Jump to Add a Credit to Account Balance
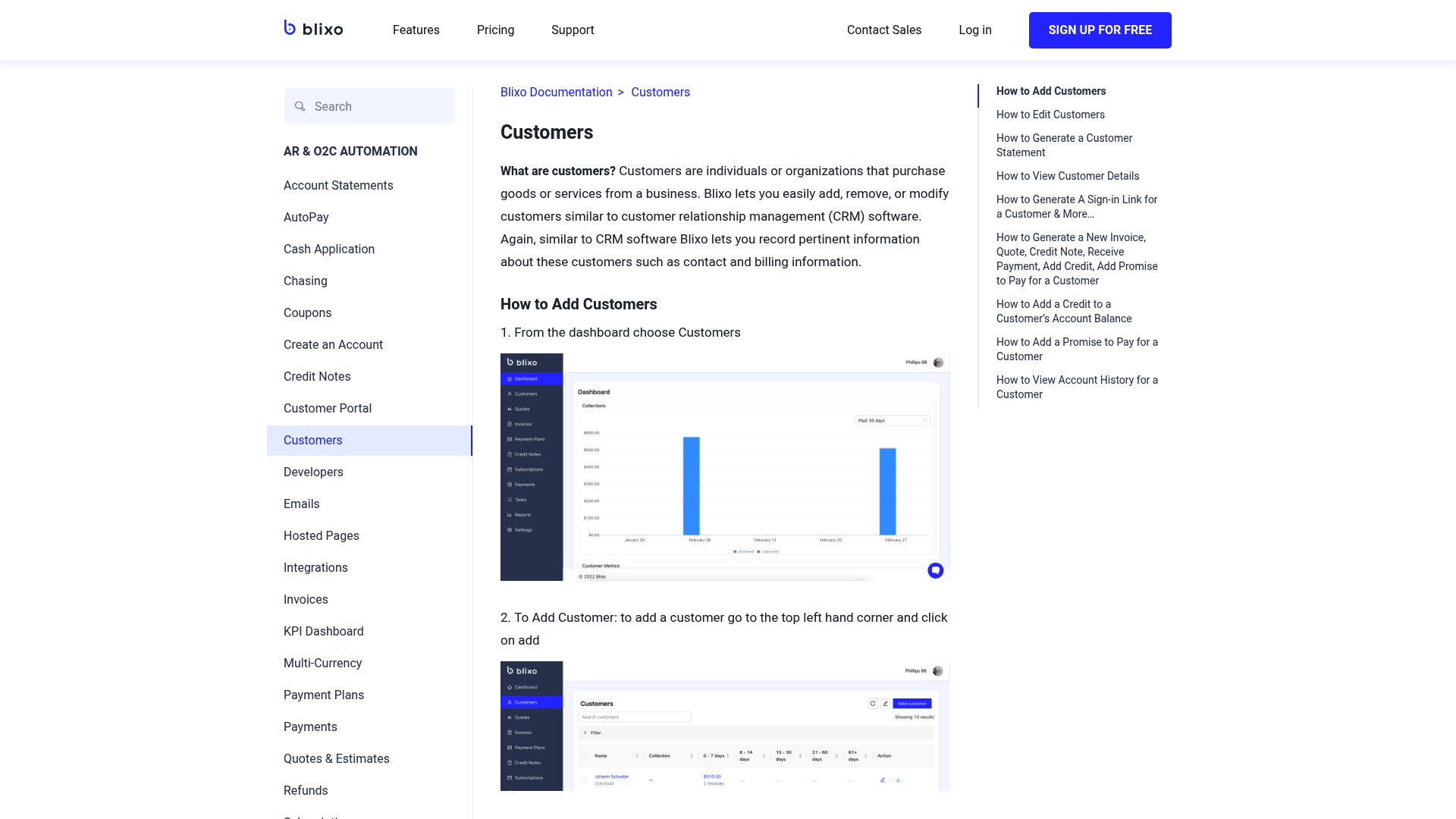This screenshot has width=1456, height=819. click(1064, 311)
